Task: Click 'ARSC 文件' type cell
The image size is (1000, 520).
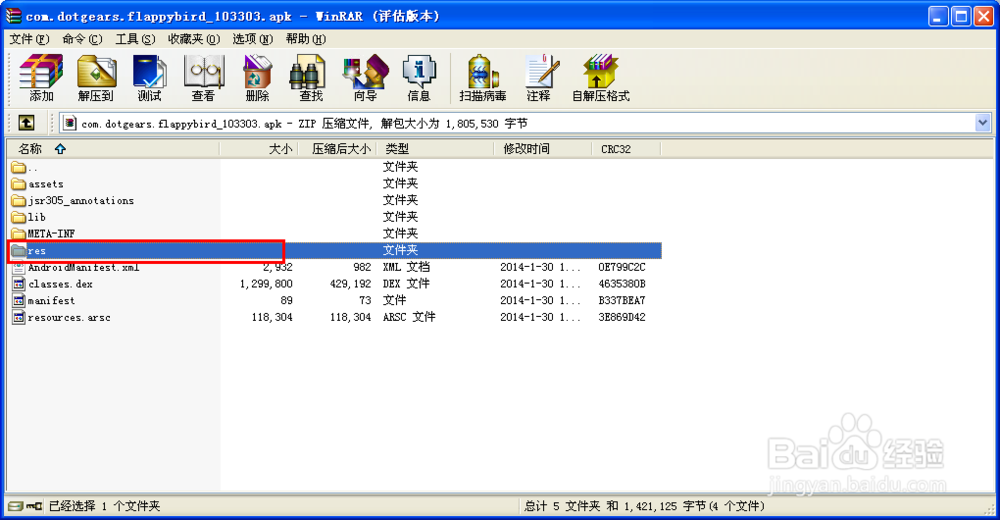Action: pyautogui.click(x=409, y=317)
